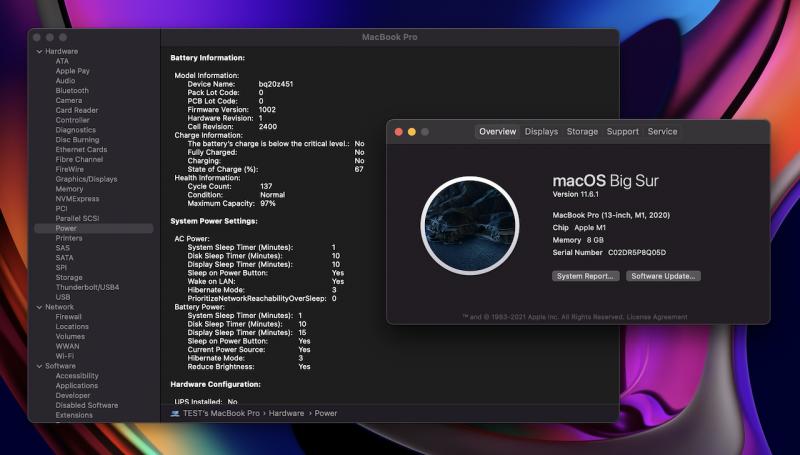The image size is (800, 455).
Task: Select Fibre Channel in sidebar
Action: [79, 160]
